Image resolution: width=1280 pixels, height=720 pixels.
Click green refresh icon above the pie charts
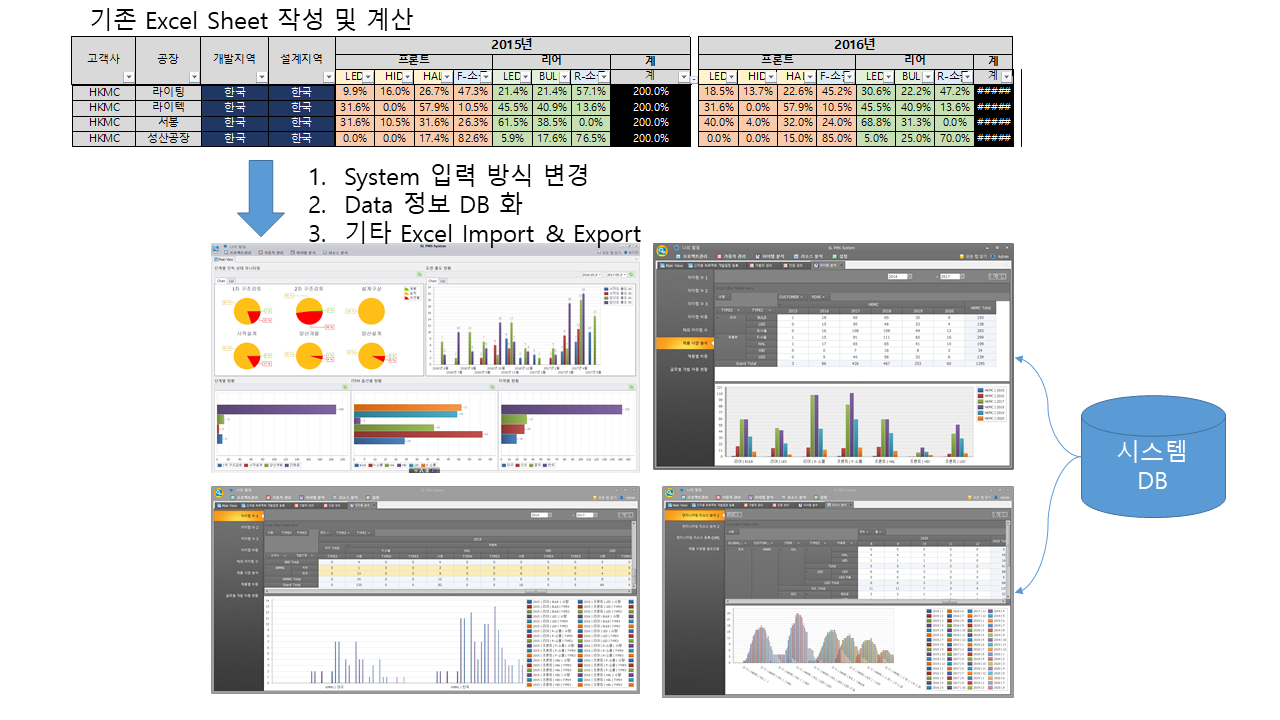[418, 272]
